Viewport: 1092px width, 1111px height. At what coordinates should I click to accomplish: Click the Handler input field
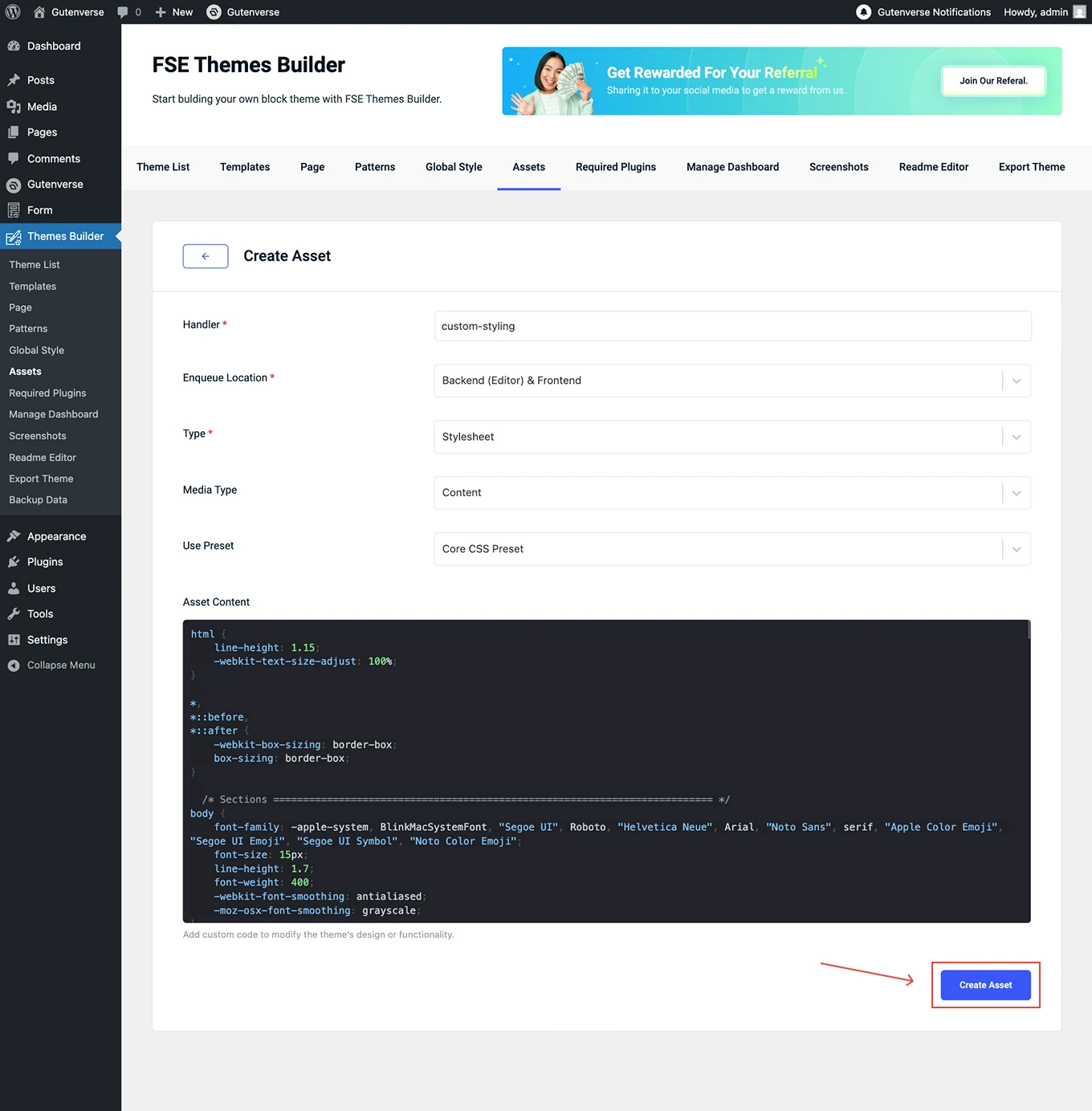click(x=732, y=326)
